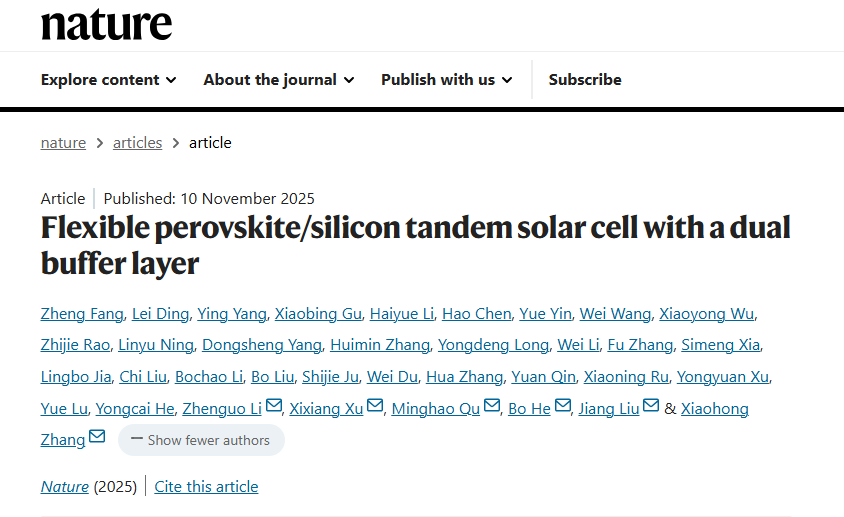Viewport: 844px width, 517px height.
Task: Expand the Publish with us menu
Action: pyautogui.click(x=446, y=80)
